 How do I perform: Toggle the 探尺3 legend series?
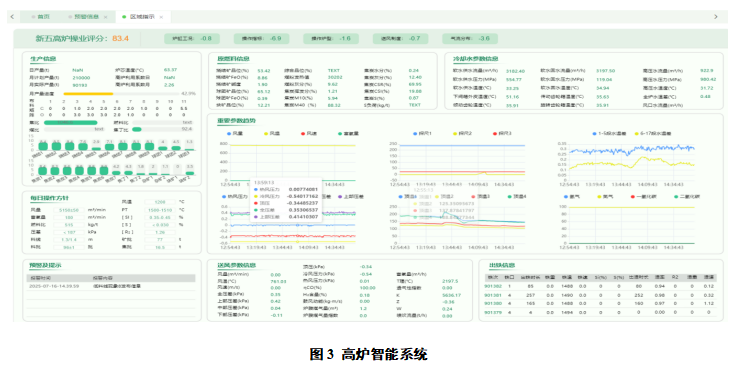[x=502, y=134]
